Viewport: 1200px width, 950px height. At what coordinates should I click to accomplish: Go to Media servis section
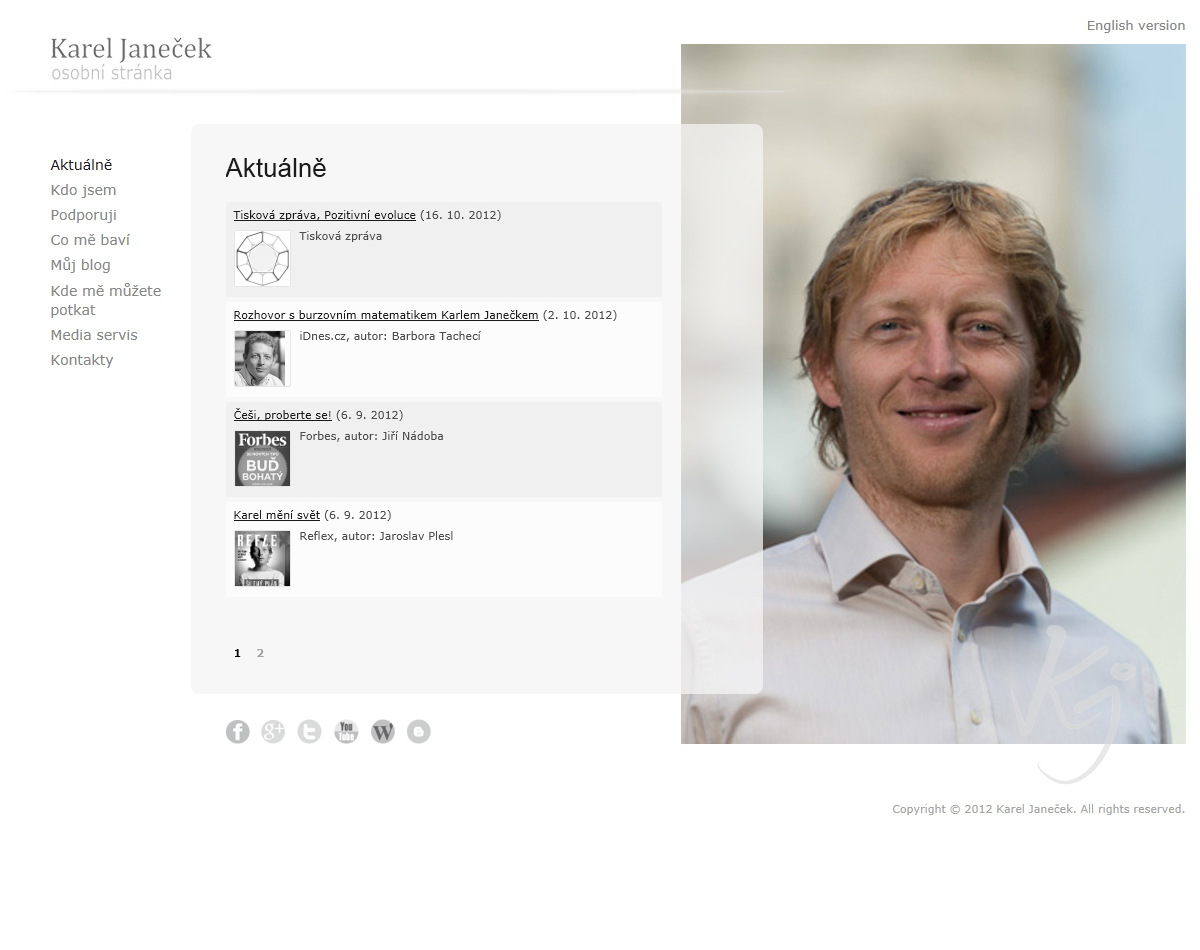point(94,335)
